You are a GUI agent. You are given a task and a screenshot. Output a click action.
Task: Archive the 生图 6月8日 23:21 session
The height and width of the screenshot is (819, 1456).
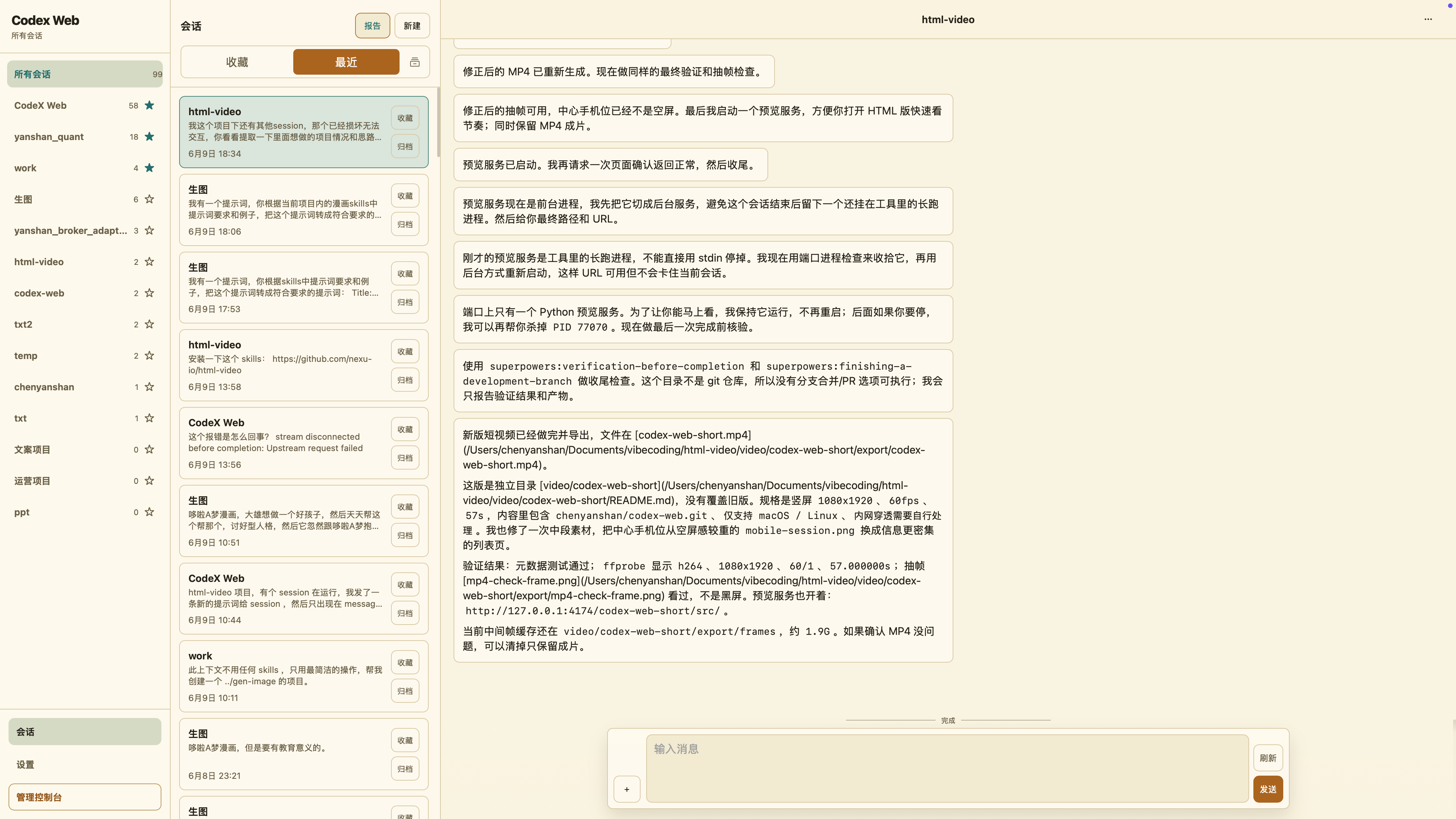tap(405, 768)
